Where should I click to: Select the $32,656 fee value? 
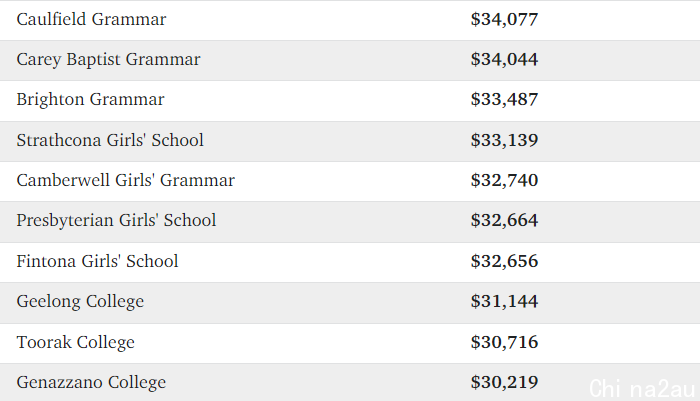pyautogui.click(x=504, y=262)
